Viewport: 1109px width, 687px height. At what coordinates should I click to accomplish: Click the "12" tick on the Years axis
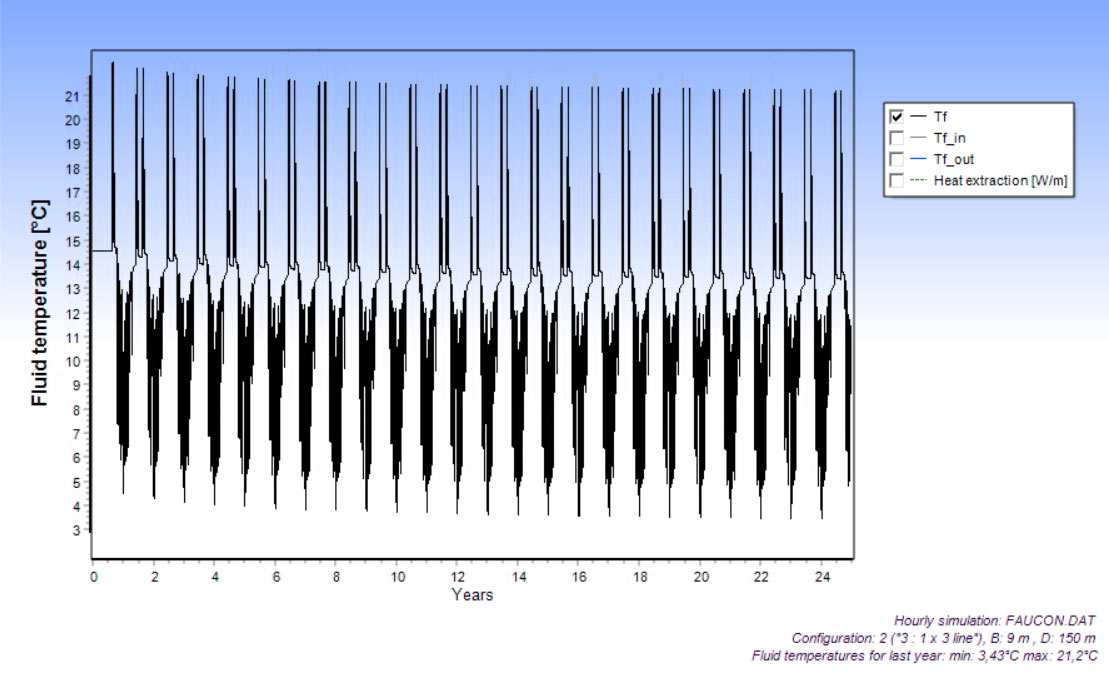pyautogui.click(x=458, y=577)
